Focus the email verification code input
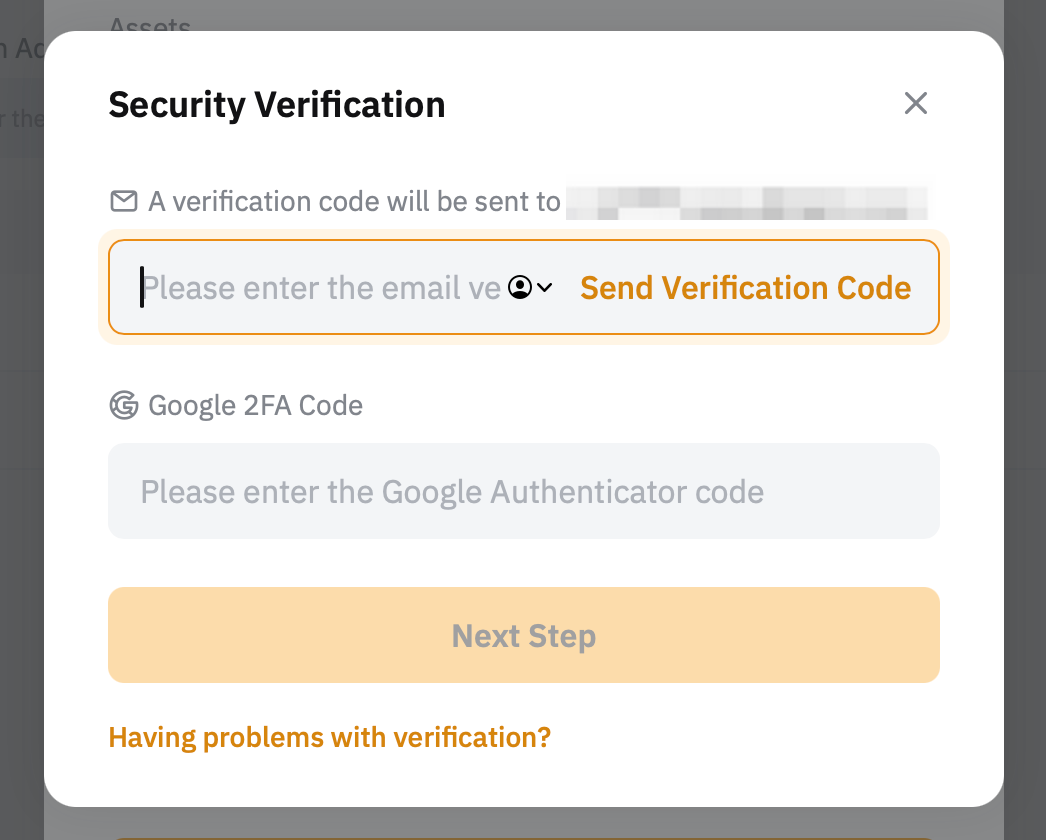 [320, 288]
